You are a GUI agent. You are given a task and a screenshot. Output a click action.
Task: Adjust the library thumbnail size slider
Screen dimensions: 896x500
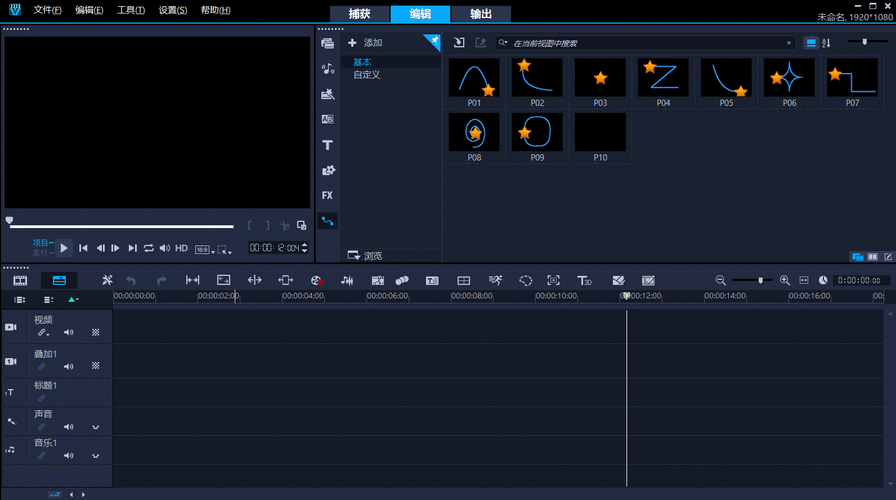pyautogui.click(x=863, y=42)
